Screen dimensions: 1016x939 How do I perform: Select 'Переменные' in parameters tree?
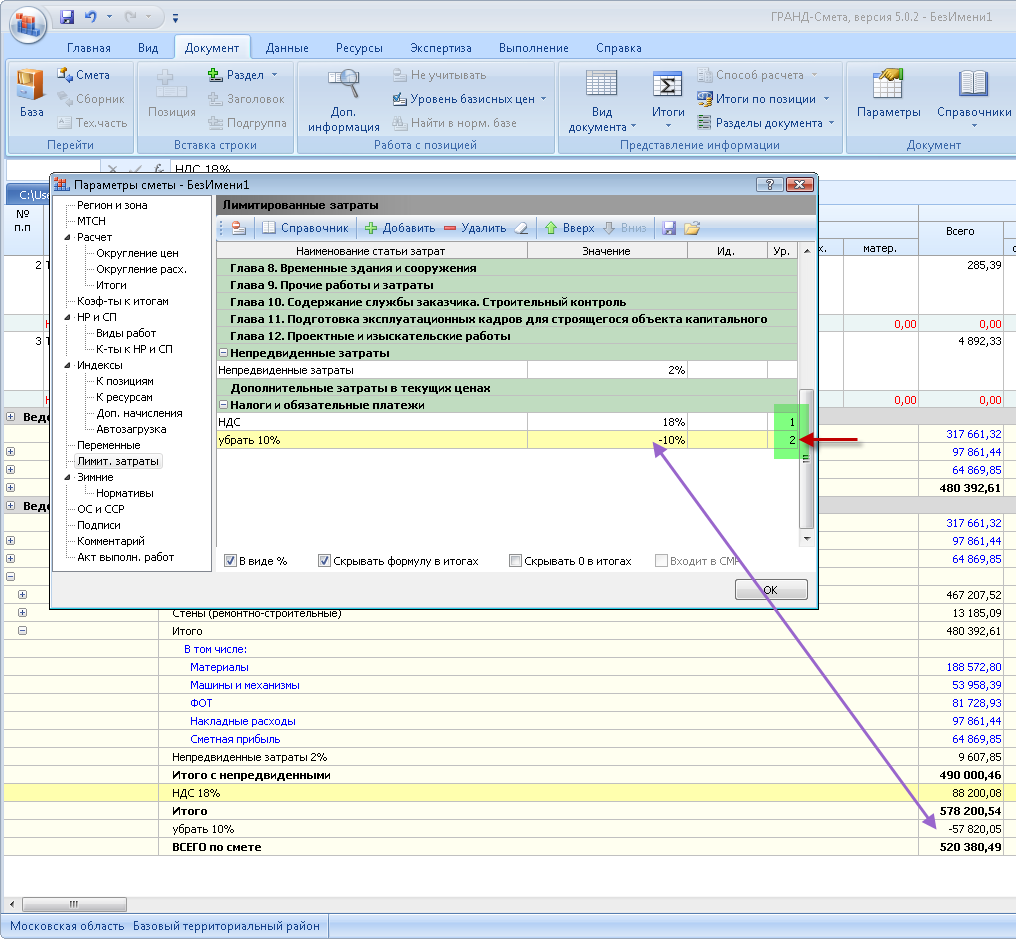coord(108,445)
